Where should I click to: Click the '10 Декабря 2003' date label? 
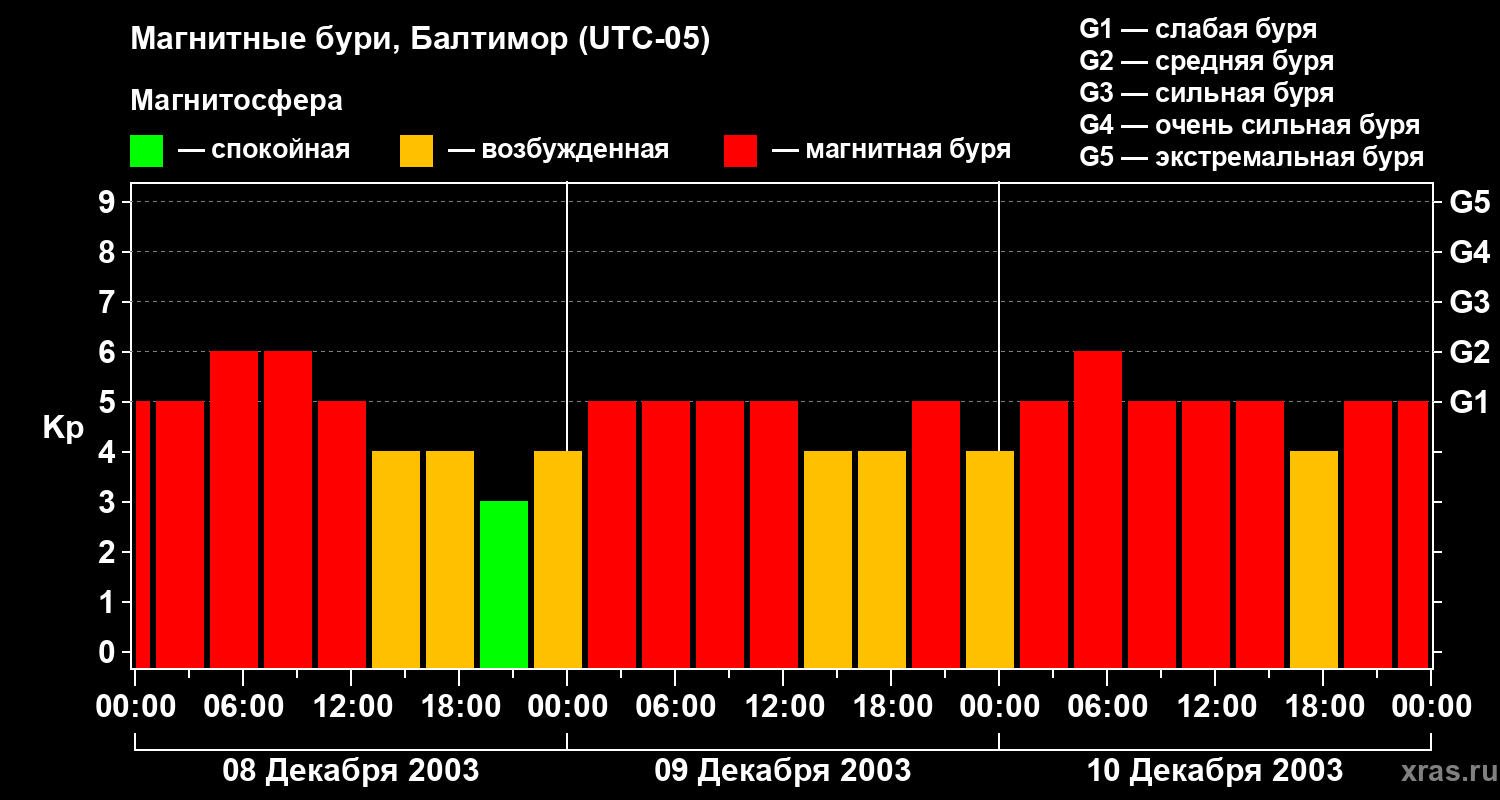pos(1214,771)
